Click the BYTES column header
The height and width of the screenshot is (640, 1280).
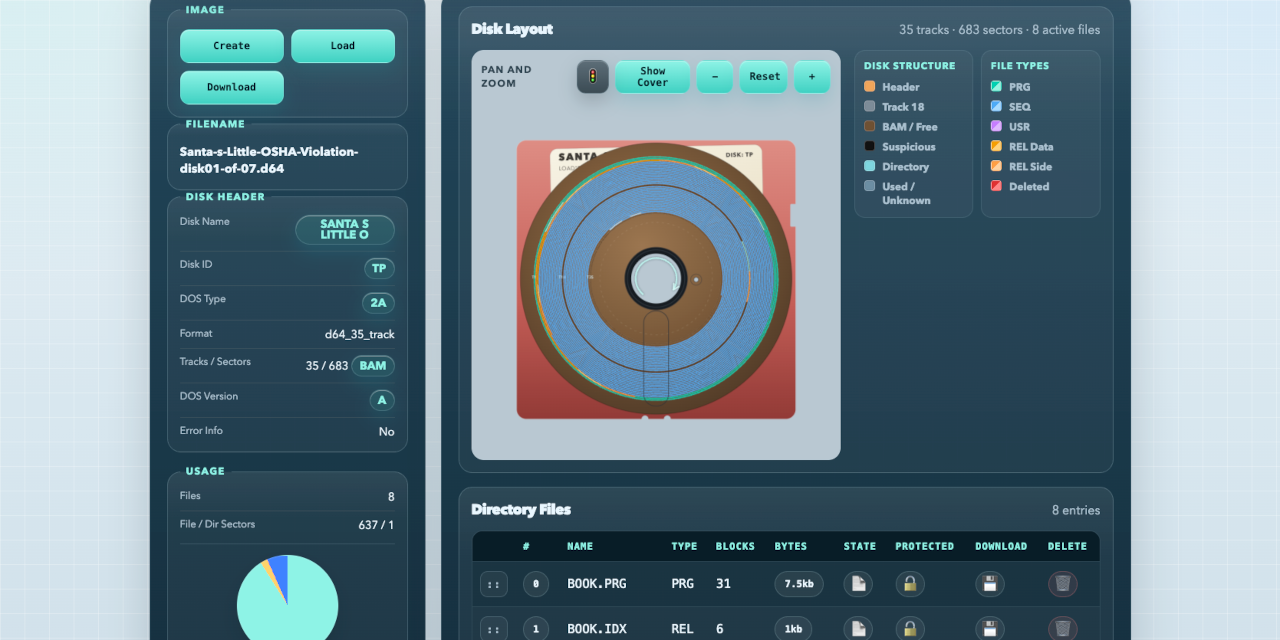[791, 547]
